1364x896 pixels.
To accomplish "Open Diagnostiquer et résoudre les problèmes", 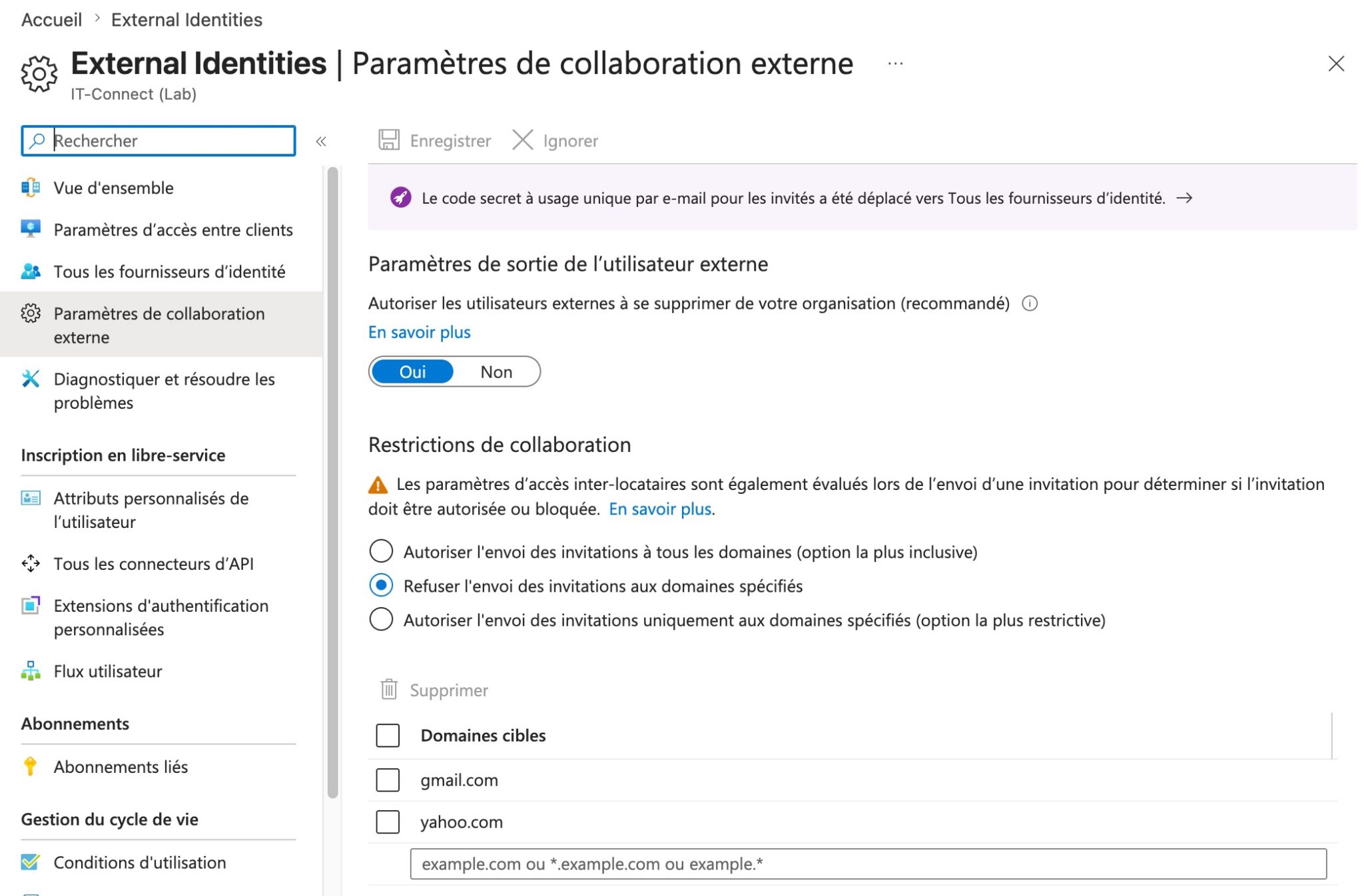I will tap(164, 391).
